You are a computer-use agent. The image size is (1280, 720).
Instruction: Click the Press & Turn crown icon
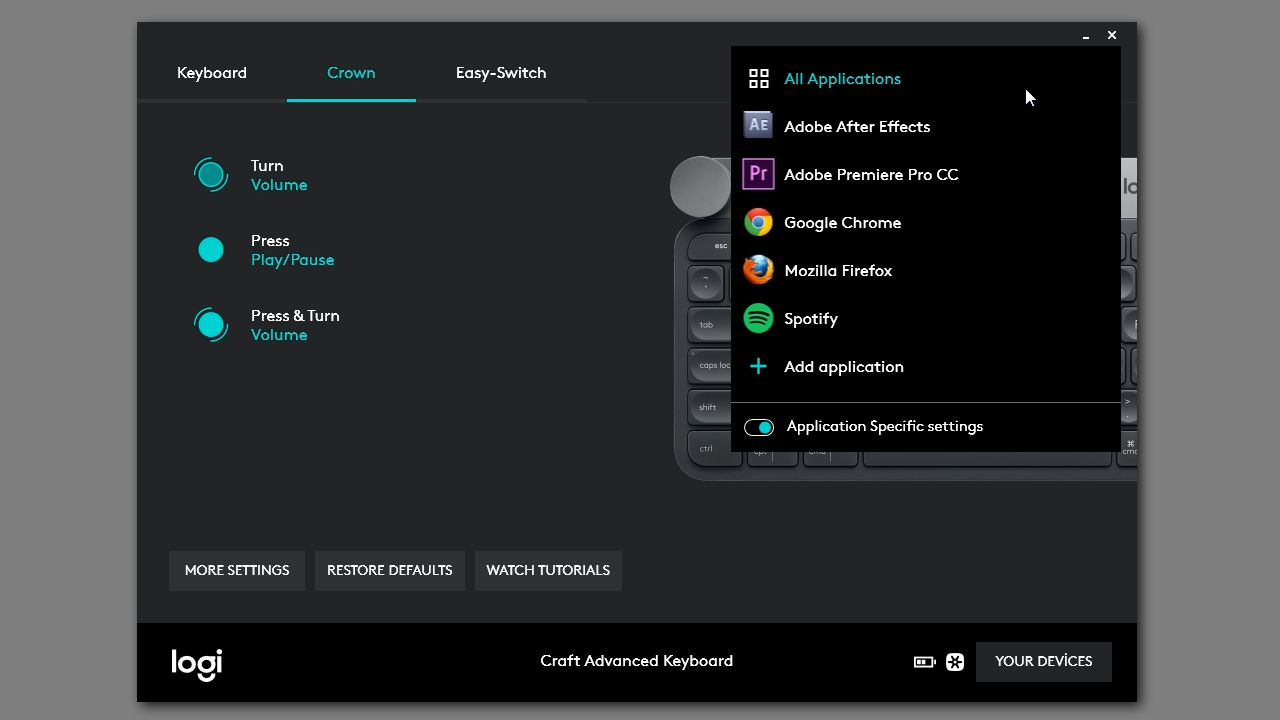(211, 324)
